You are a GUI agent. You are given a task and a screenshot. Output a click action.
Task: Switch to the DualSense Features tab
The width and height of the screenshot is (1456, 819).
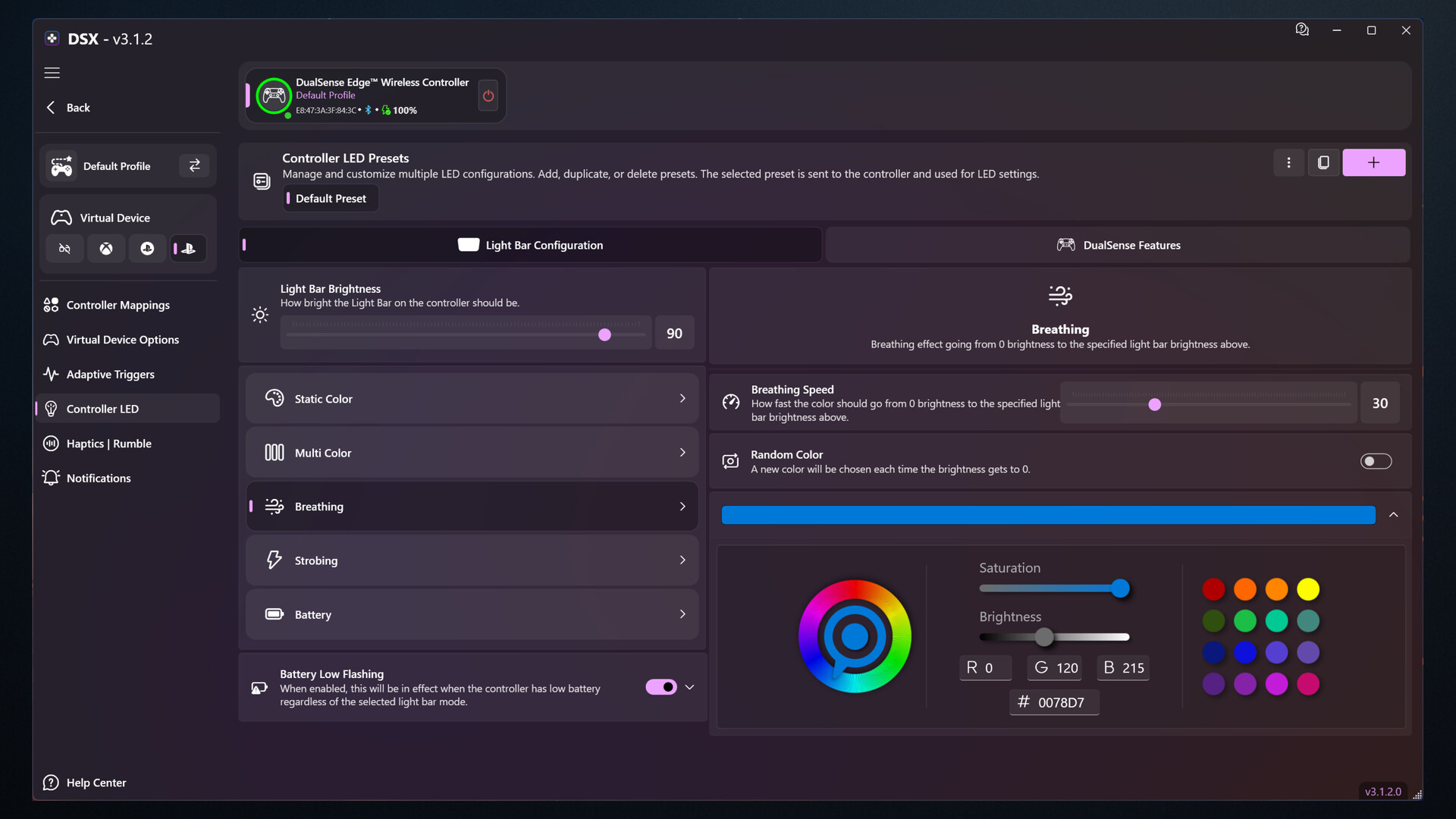[1119, 244]
